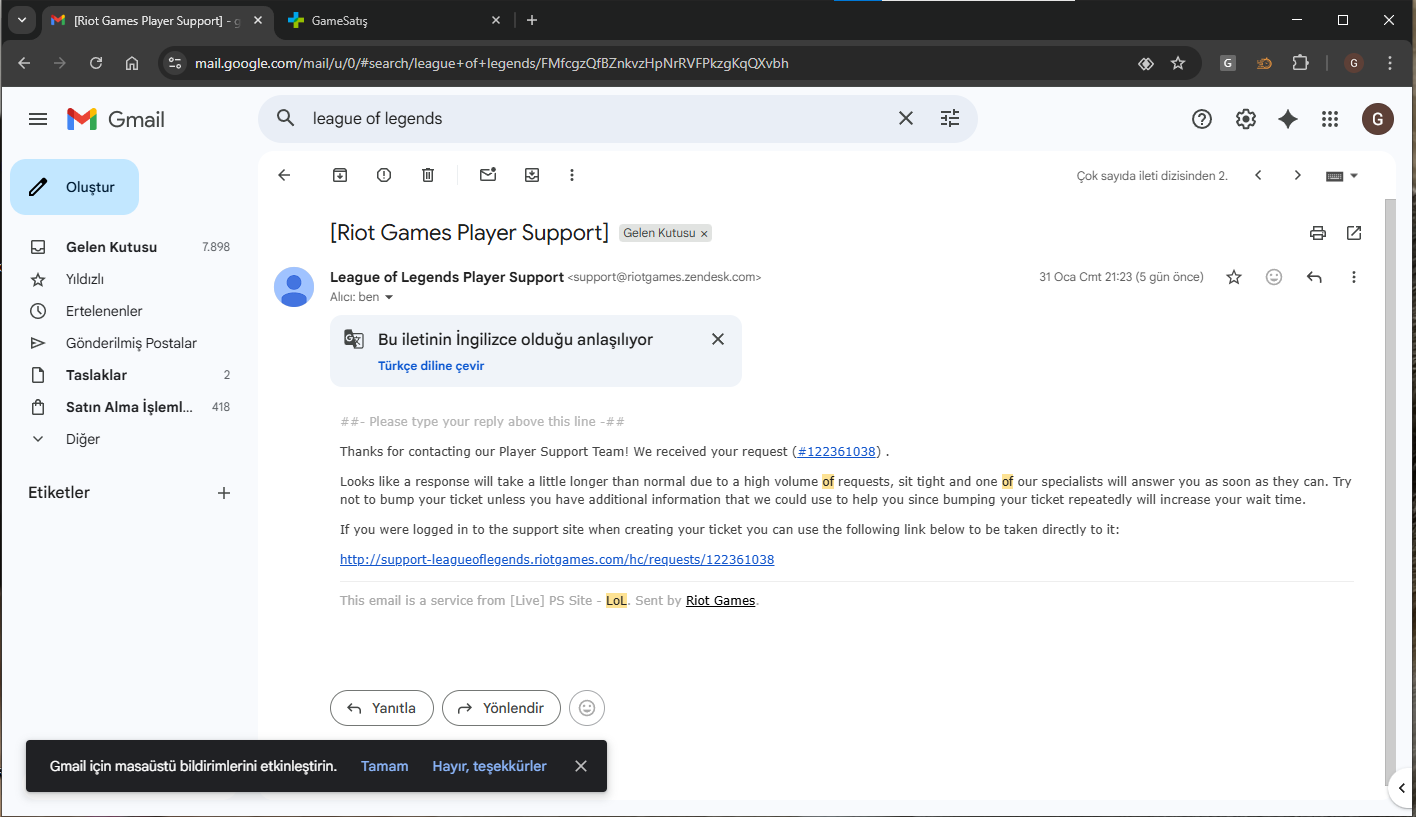The width and height of the screenshot is (1416, 817).
Task: Open Gmail main menu hamburger icon
Action: (x=38, y=119)
